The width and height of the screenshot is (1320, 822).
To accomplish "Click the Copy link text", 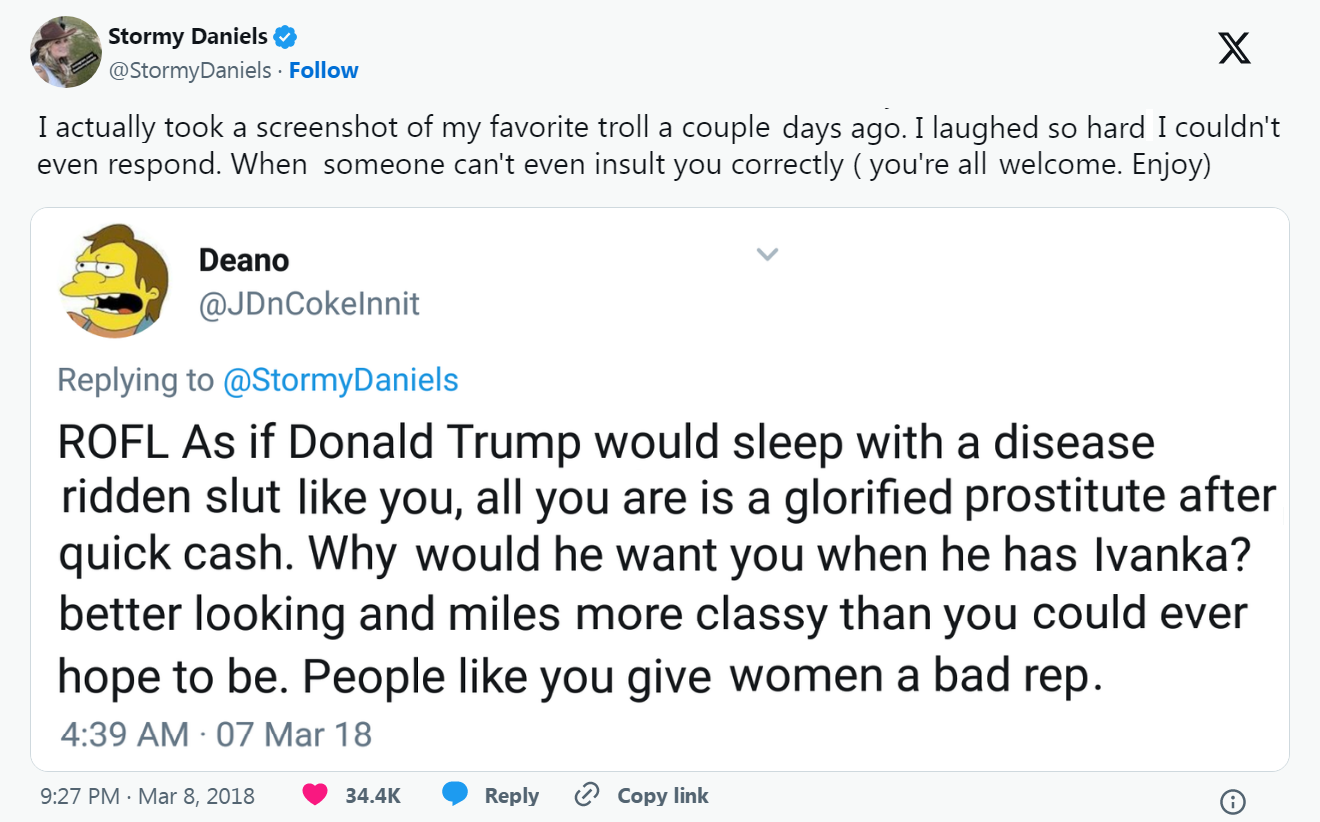I will (662, 796).
